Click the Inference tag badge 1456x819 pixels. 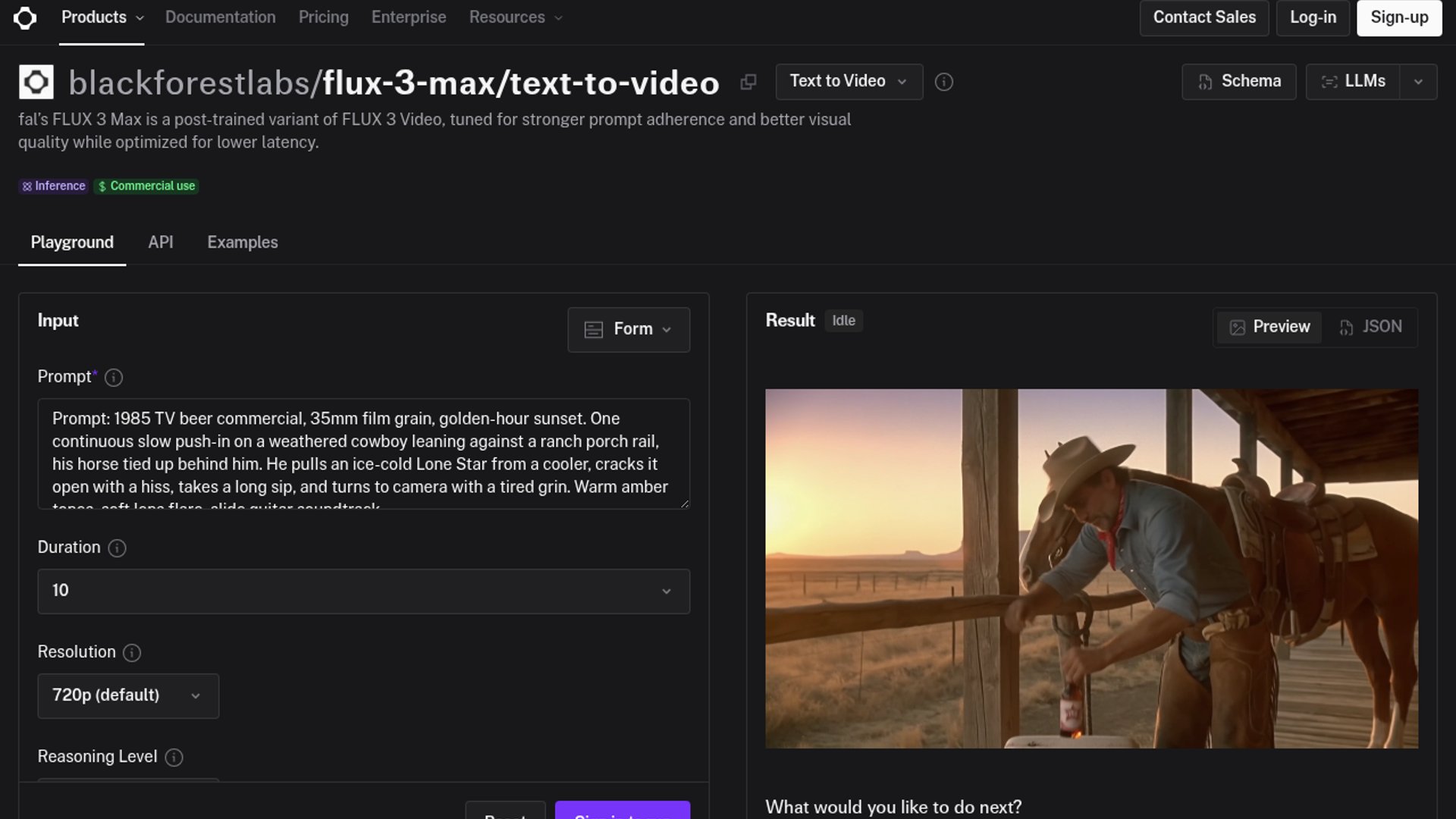[53, 187]
